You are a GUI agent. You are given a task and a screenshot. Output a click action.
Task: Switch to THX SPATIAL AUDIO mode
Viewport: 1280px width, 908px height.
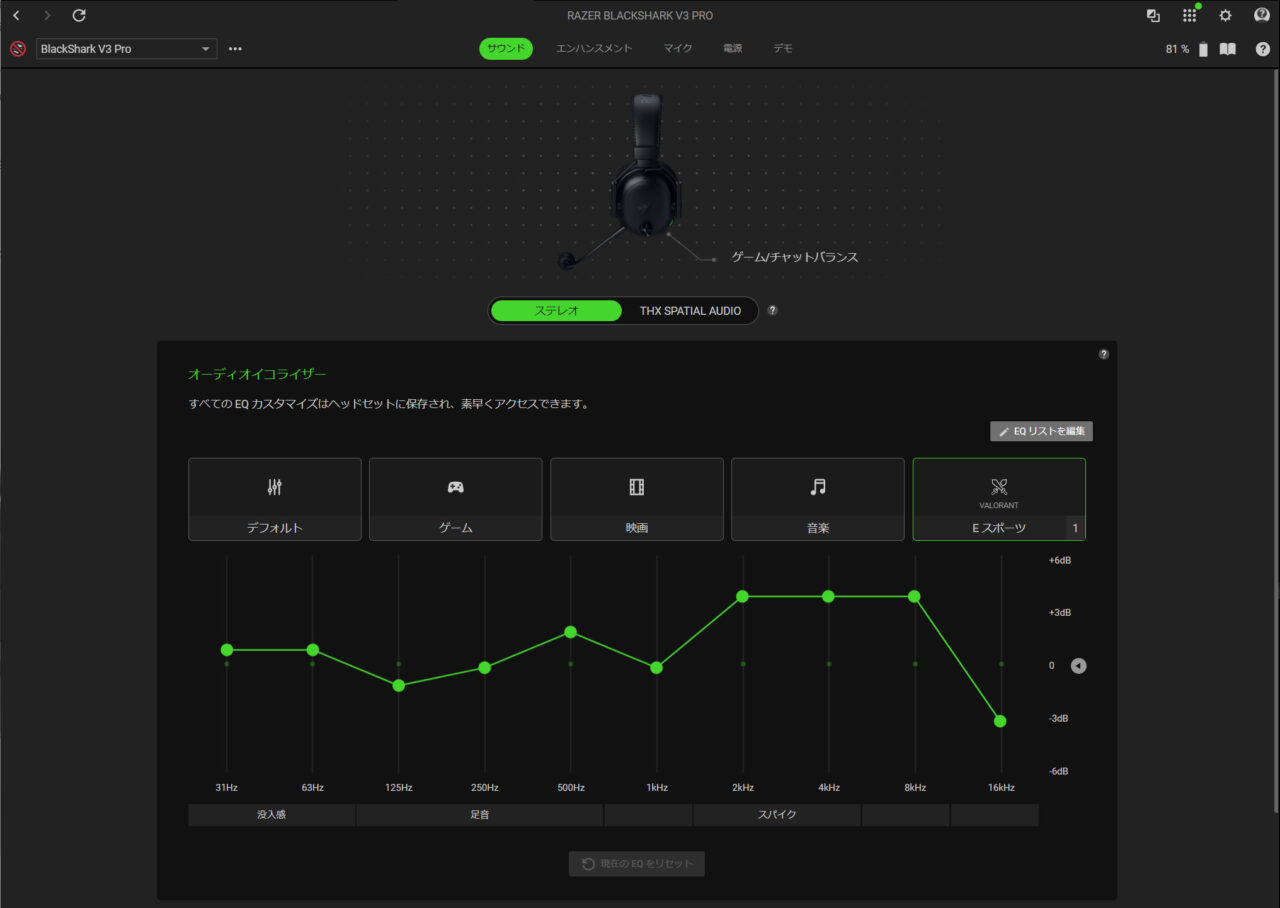690,311
